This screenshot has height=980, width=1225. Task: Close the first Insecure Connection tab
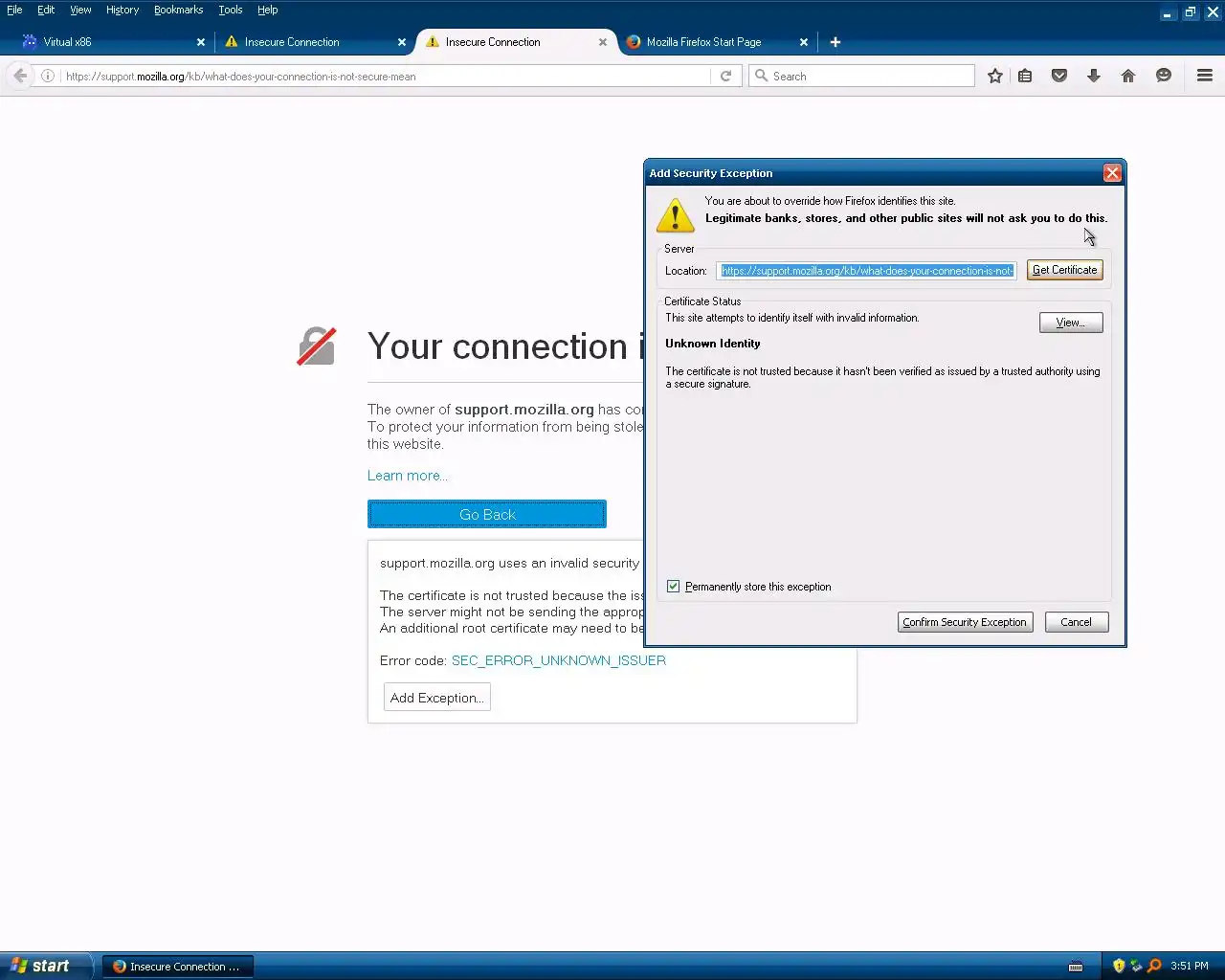[x=402, y=42]
